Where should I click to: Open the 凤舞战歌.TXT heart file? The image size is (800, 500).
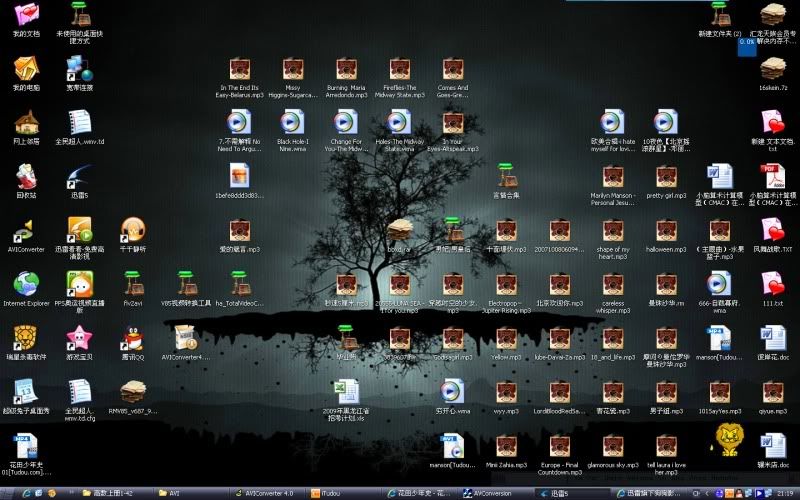pyautogui.click(x=773, y=230)
